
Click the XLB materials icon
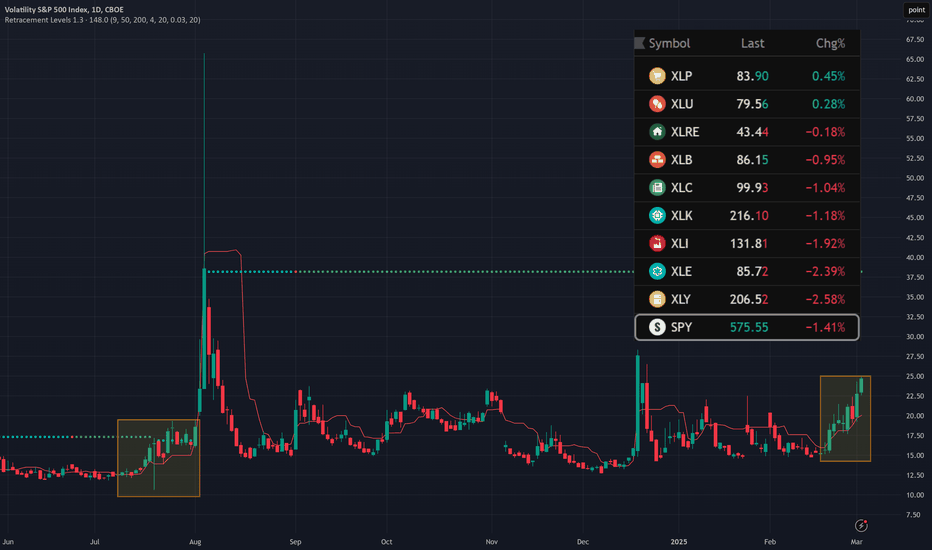(x=657, y=160)
